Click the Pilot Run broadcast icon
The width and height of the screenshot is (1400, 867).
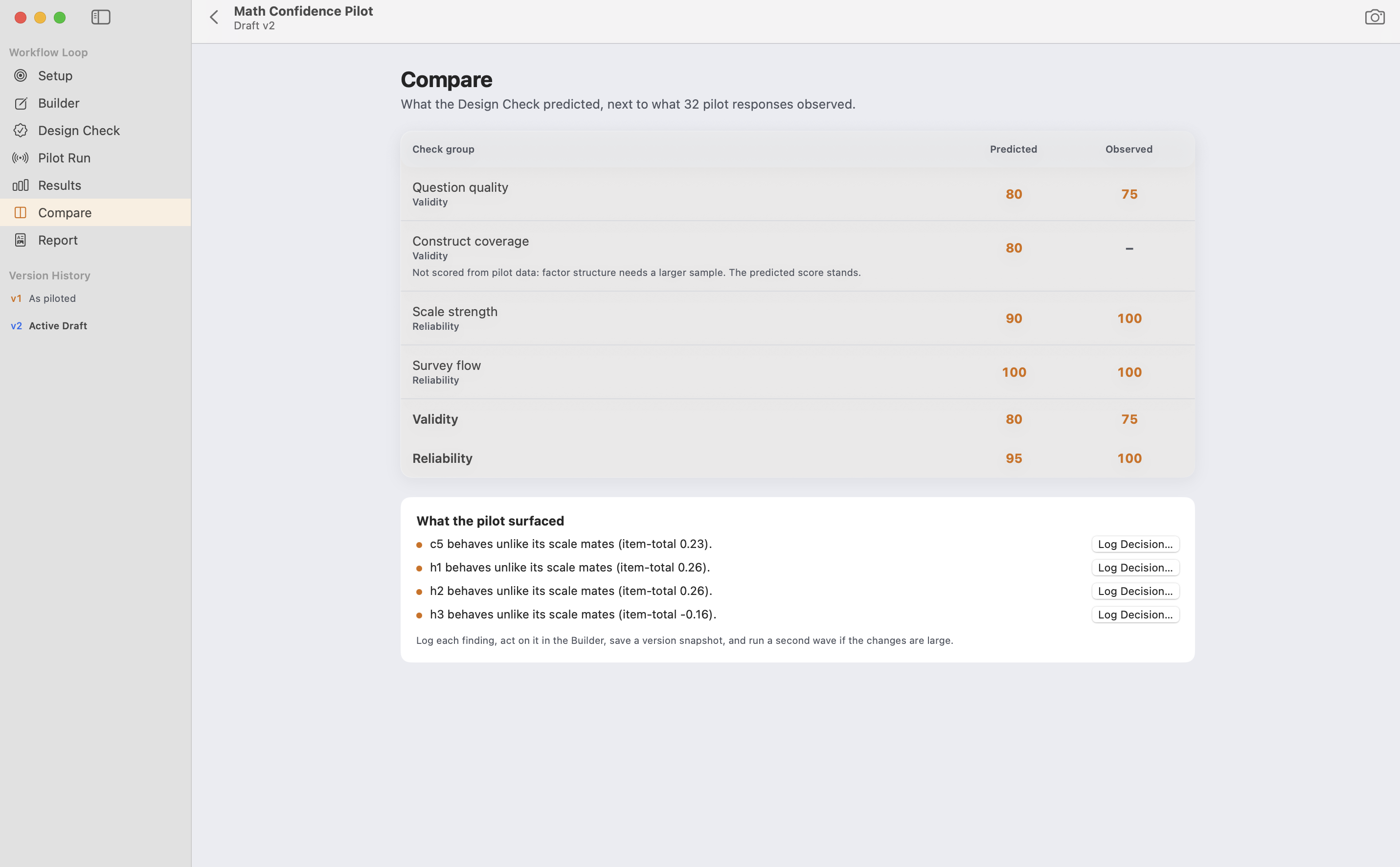[21, 158]
